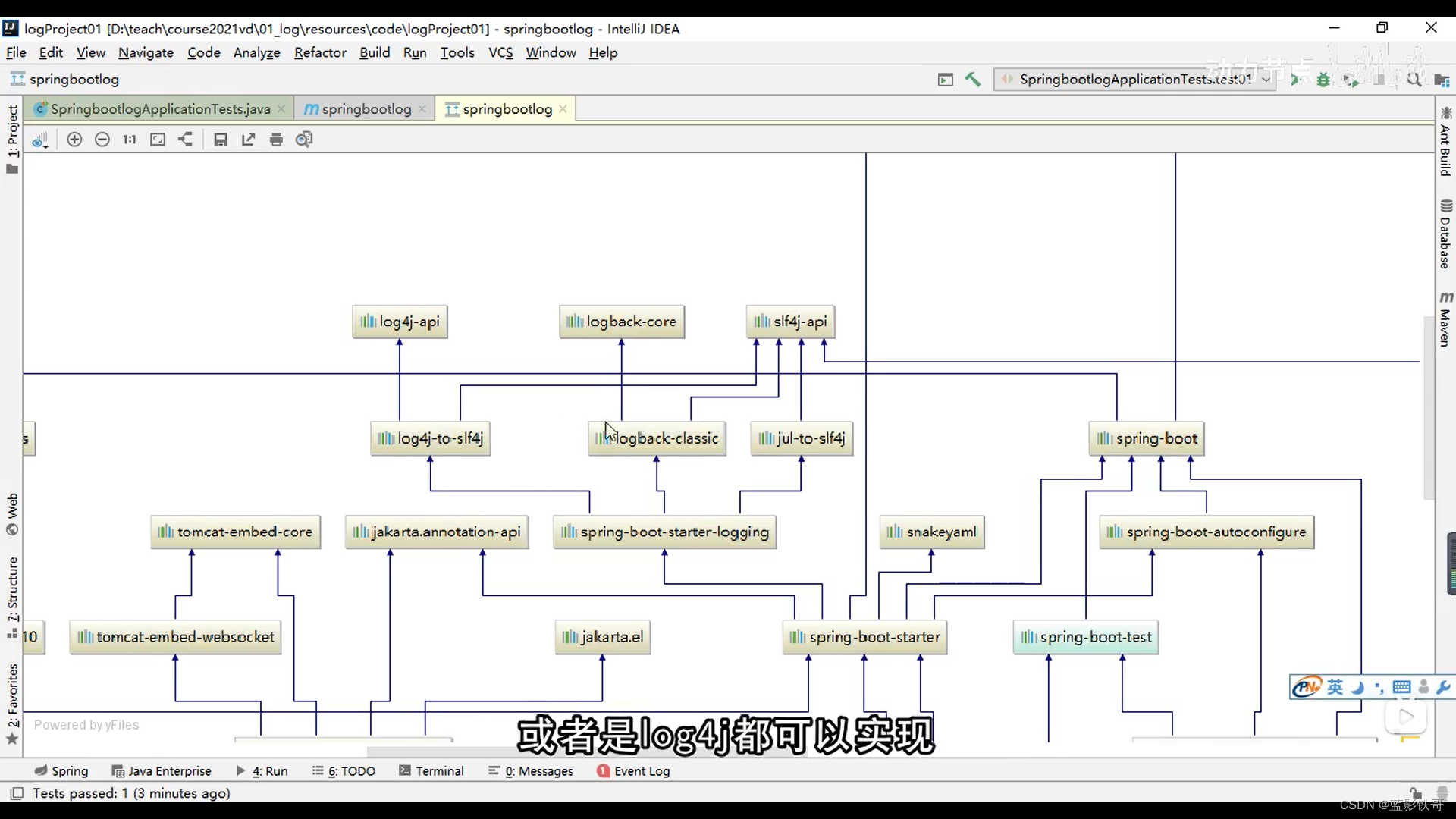
Task: Zoom in on the dependency diagram
Action: point(74,140)
